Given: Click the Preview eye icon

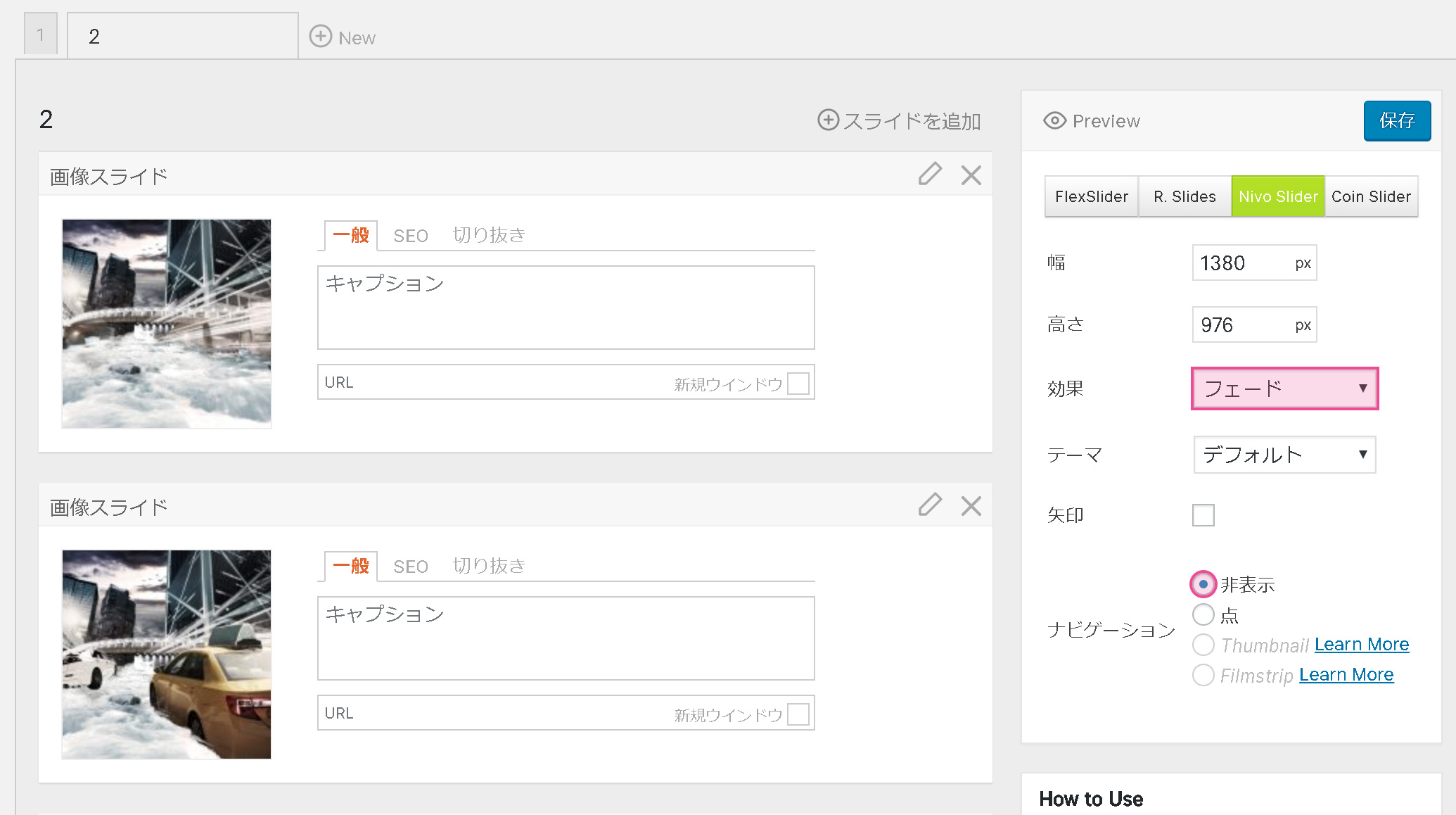Looking at the screenshot, I should [1054, 121].
